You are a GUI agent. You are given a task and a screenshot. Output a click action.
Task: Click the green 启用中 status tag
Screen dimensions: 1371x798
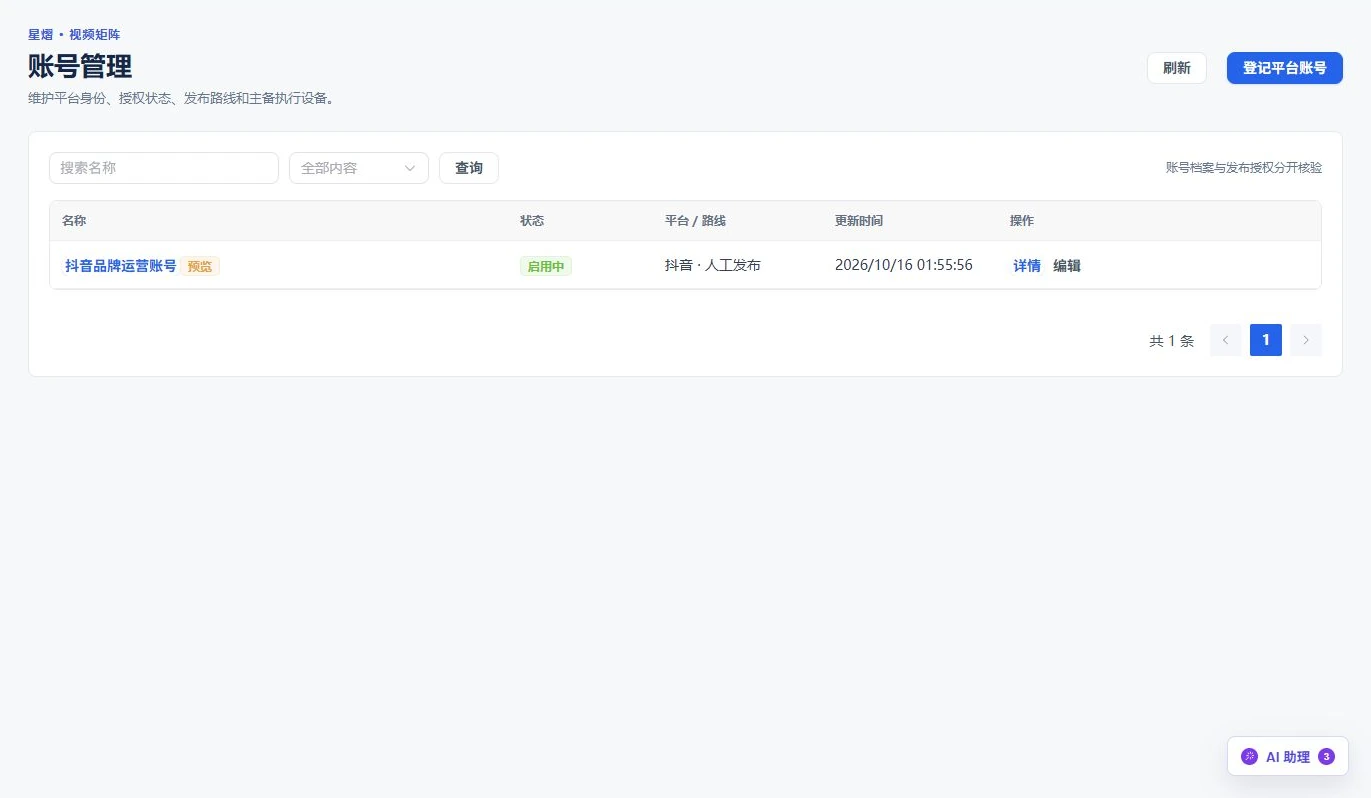[546, 266]
